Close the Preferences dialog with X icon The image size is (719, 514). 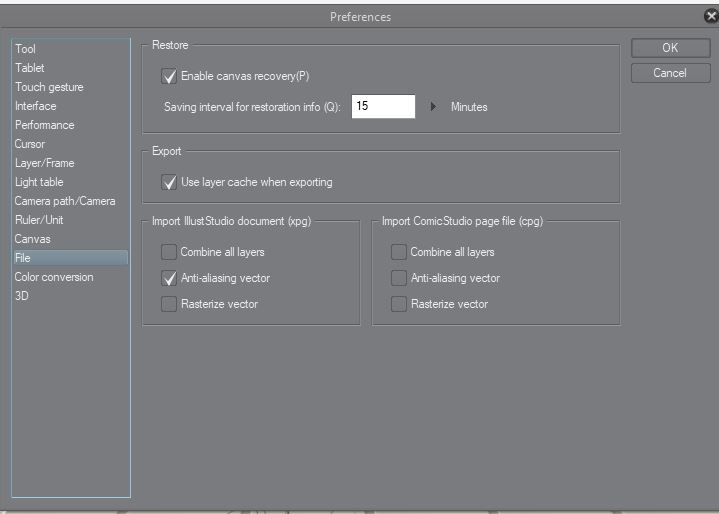click(711, 16)
